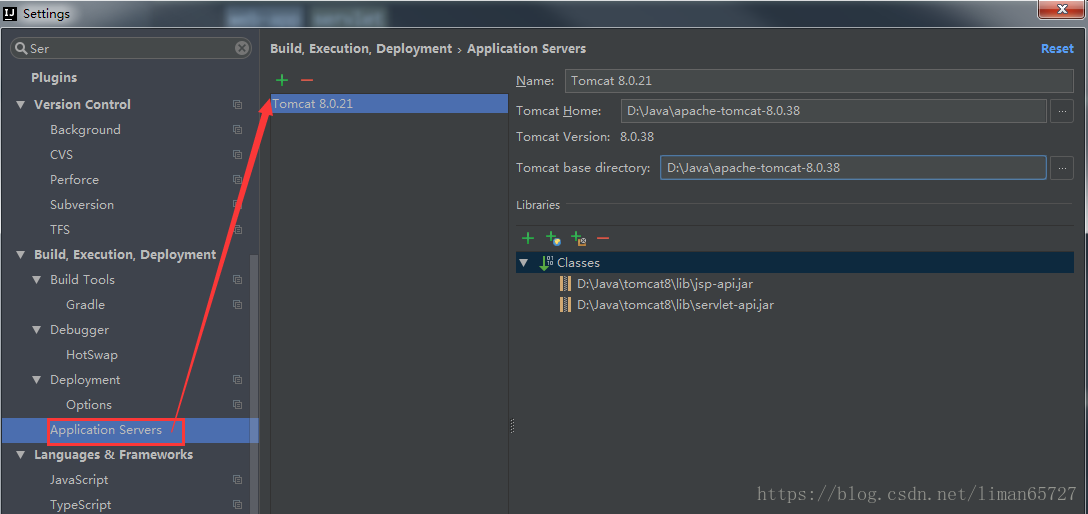Viewport: 1088px width, 514px height.
Task: Open the Plugins settings page
Action: pos(54,78)
